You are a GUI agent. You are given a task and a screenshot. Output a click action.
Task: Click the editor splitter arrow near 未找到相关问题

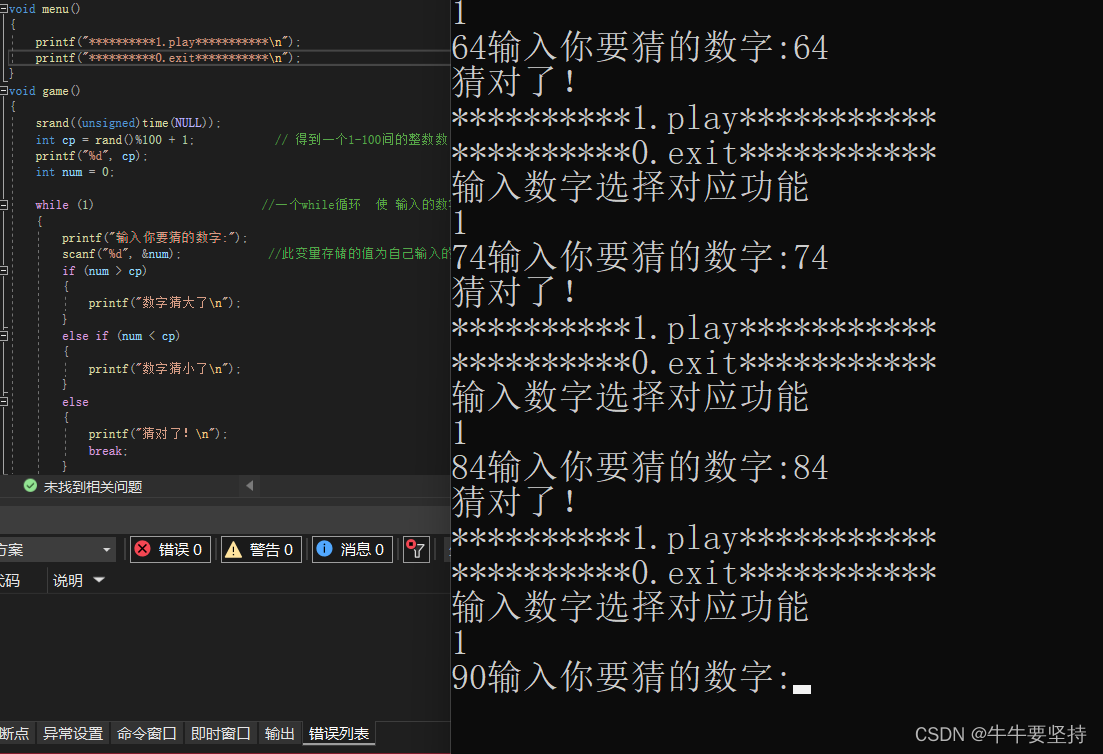click(249, 485)
